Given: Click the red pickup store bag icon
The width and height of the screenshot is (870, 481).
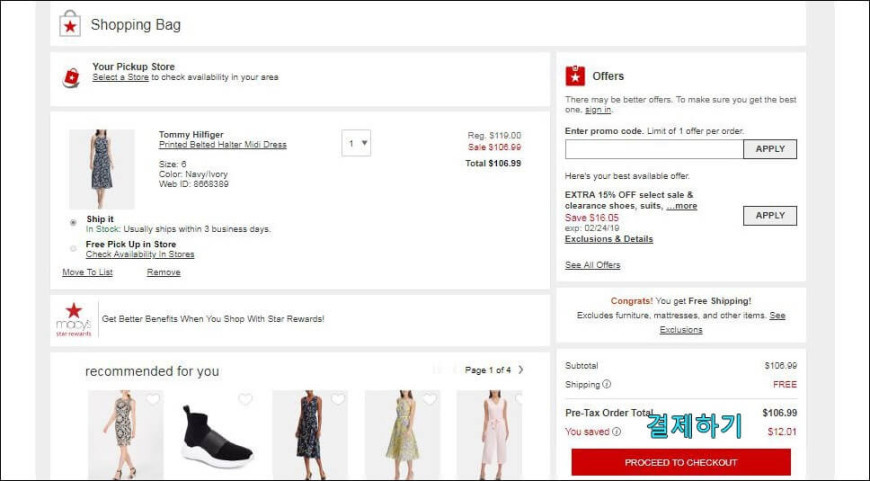Looking at the screenshot, I should [71, 78].
